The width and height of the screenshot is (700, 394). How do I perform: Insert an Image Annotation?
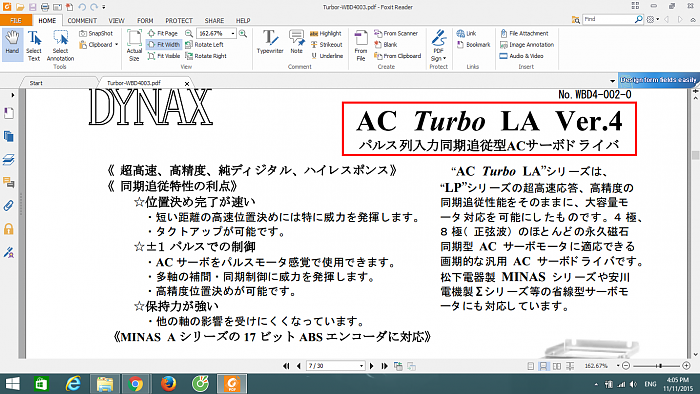click(x=527, y=45)
